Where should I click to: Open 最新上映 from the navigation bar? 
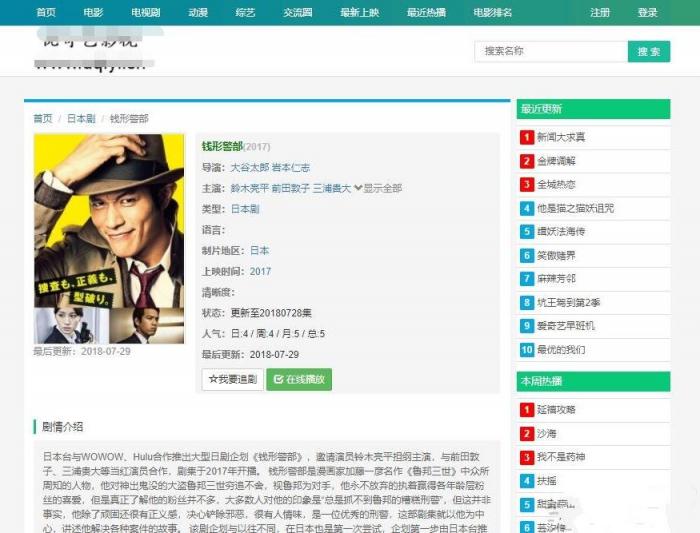pyautogui.click(x=359, y=13)
